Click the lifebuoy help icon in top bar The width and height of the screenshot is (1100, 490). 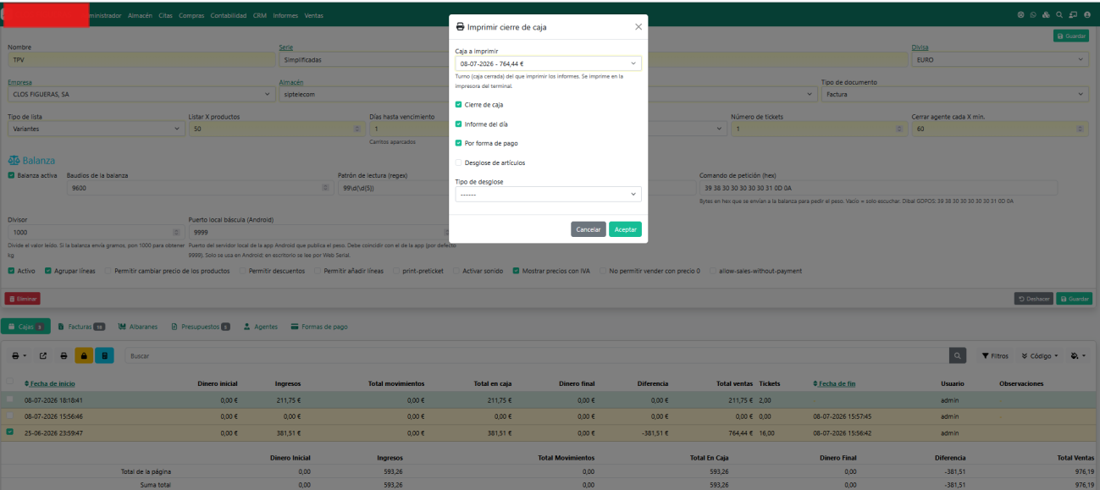pyautogui.click(x=1021, y=15)
